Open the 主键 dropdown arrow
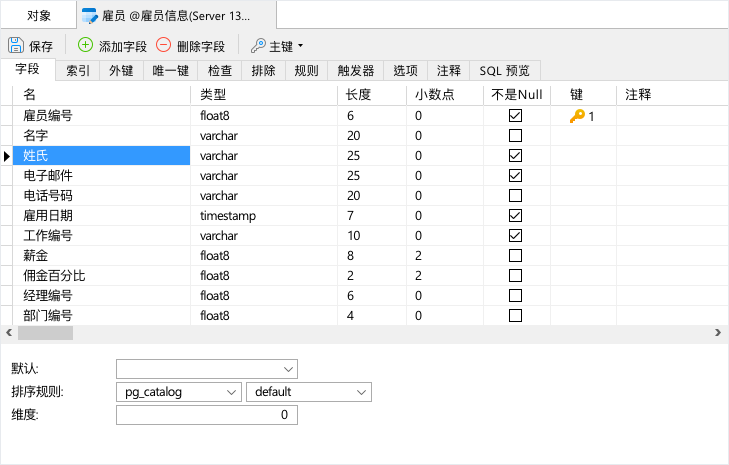Image resolution: width=729 pixels, height=465 pixels. pos(300,46)
